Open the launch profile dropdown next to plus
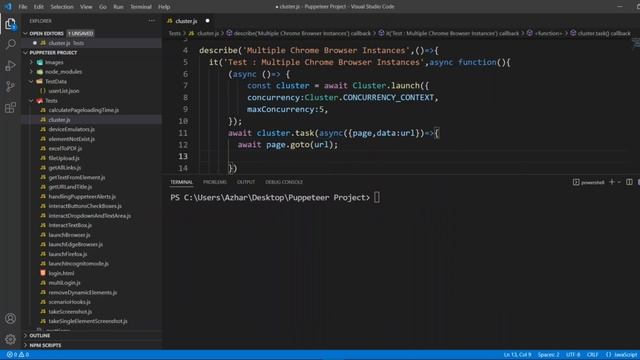The image size is (640, 360). tap(619, 182)
